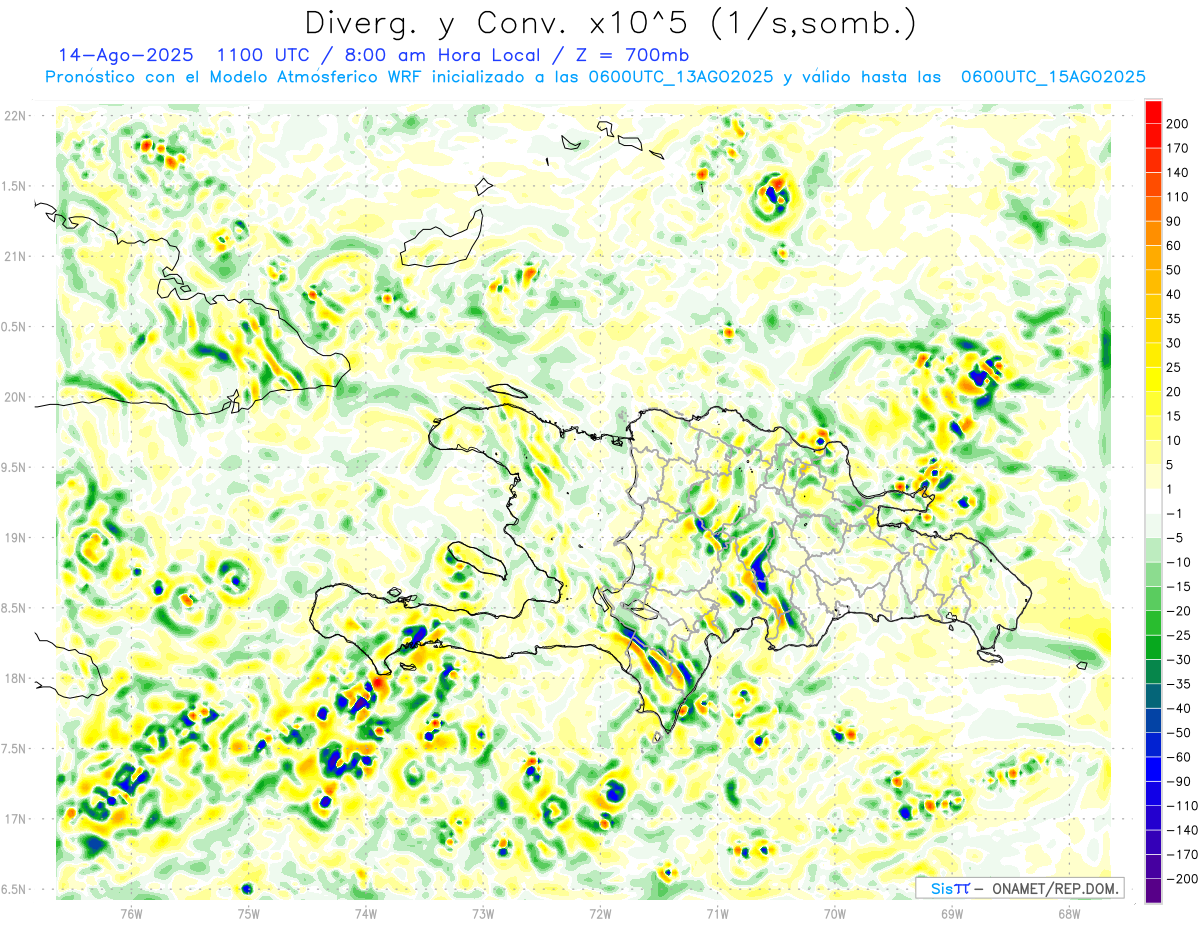Viewport: 1200px width, 927px height.
Task: Click the '-170' colorbar value
Action: tap(1183, 854)
